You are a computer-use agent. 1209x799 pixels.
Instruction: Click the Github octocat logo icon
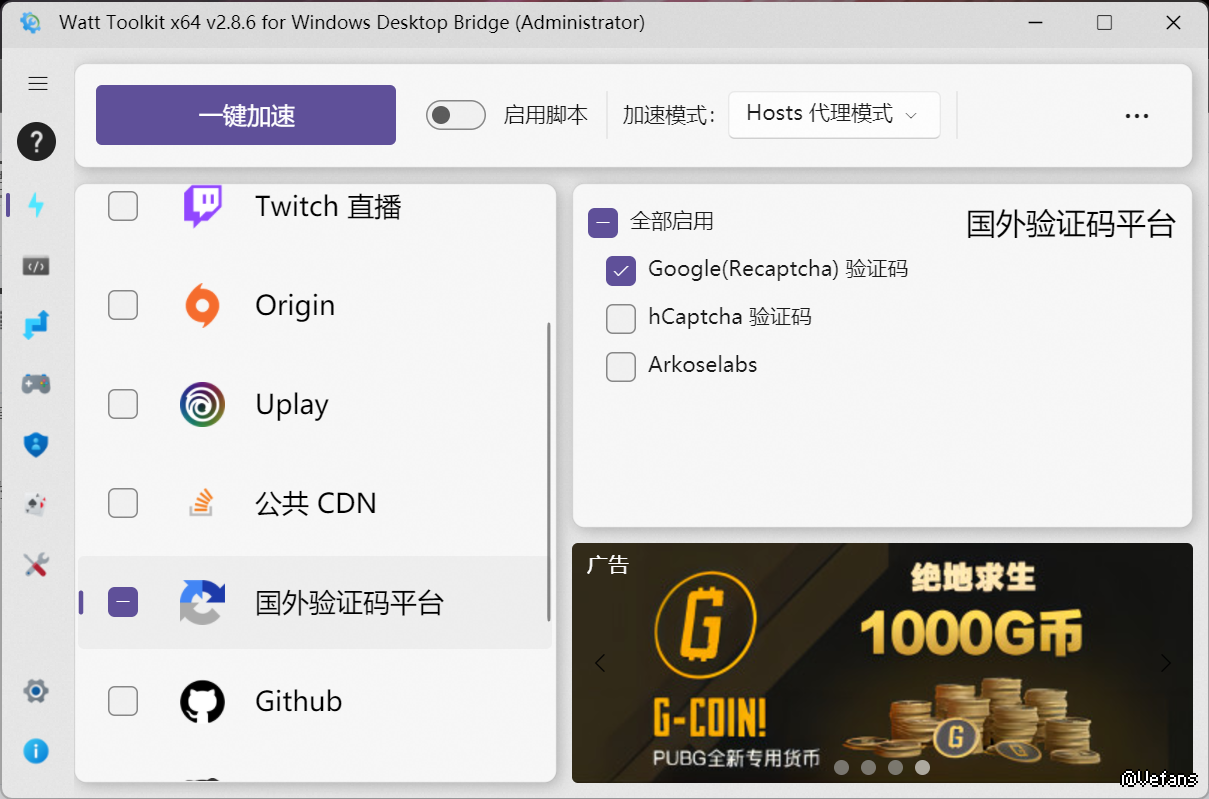point(202,701)
